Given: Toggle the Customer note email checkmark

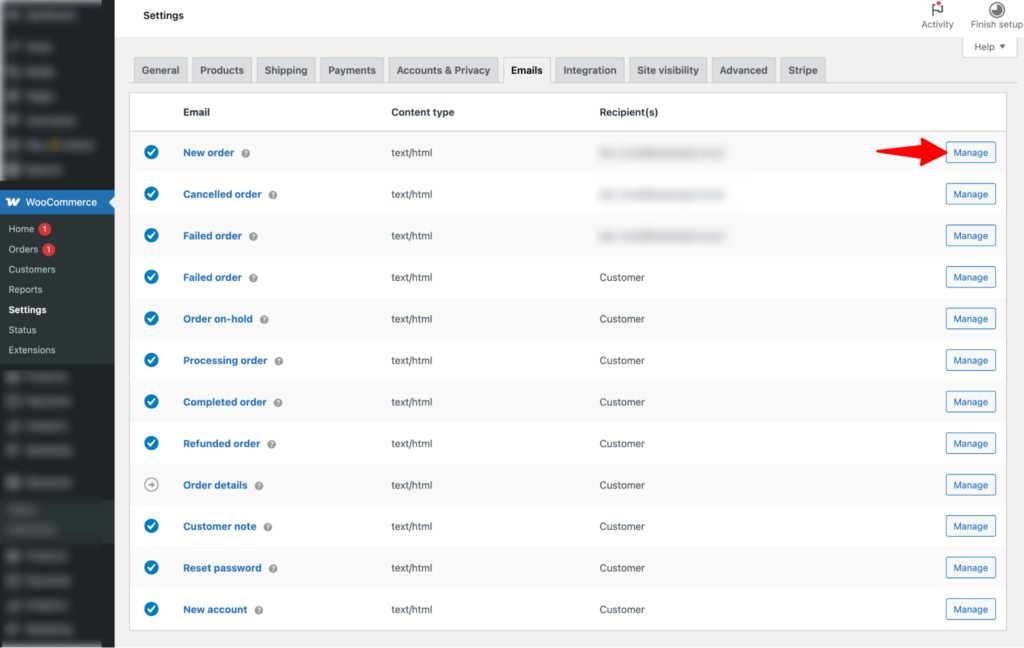Looking at the screenshot, I should (152, 525).
